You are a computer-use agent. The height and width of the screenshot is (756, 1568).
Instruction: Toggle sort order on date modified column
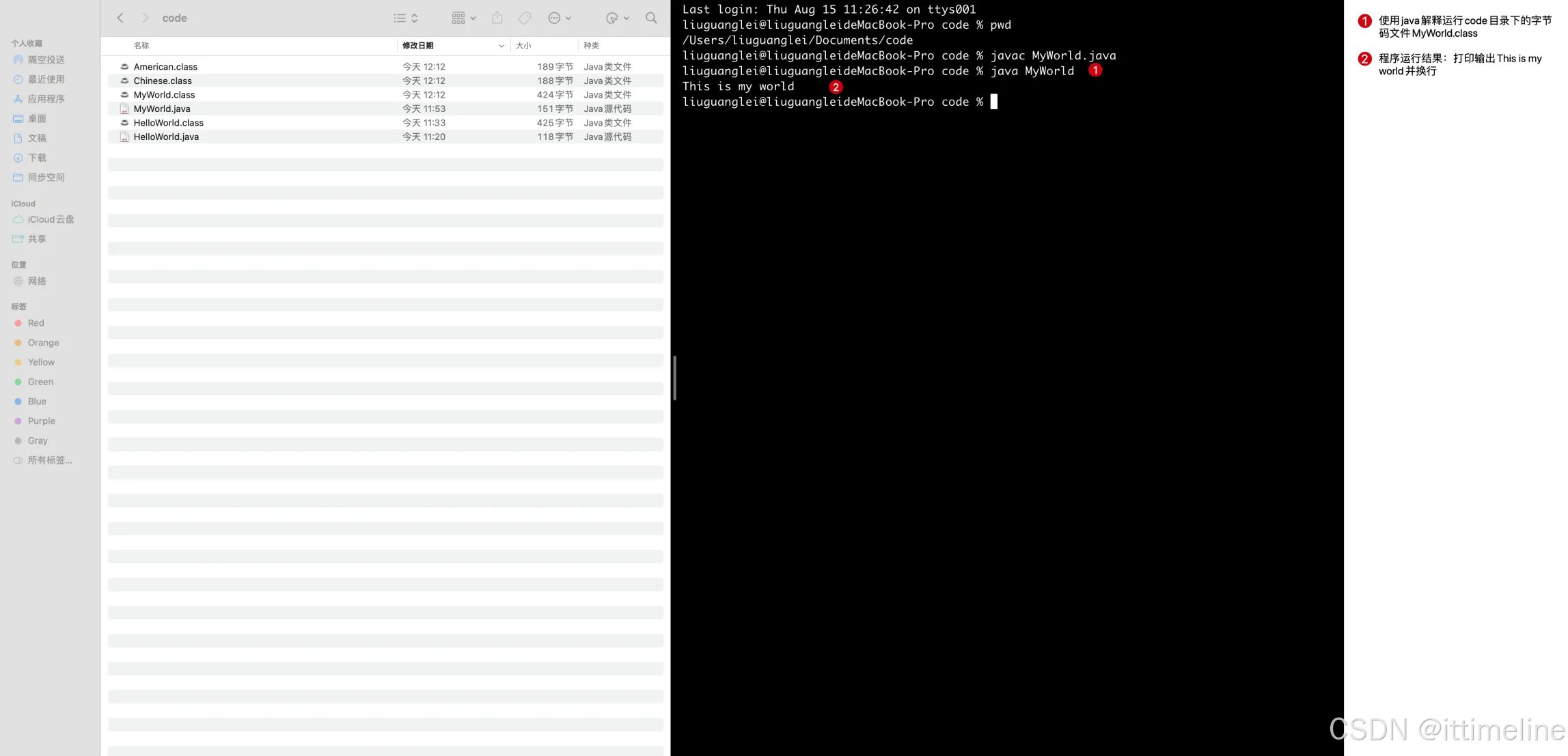coord(501,46)
